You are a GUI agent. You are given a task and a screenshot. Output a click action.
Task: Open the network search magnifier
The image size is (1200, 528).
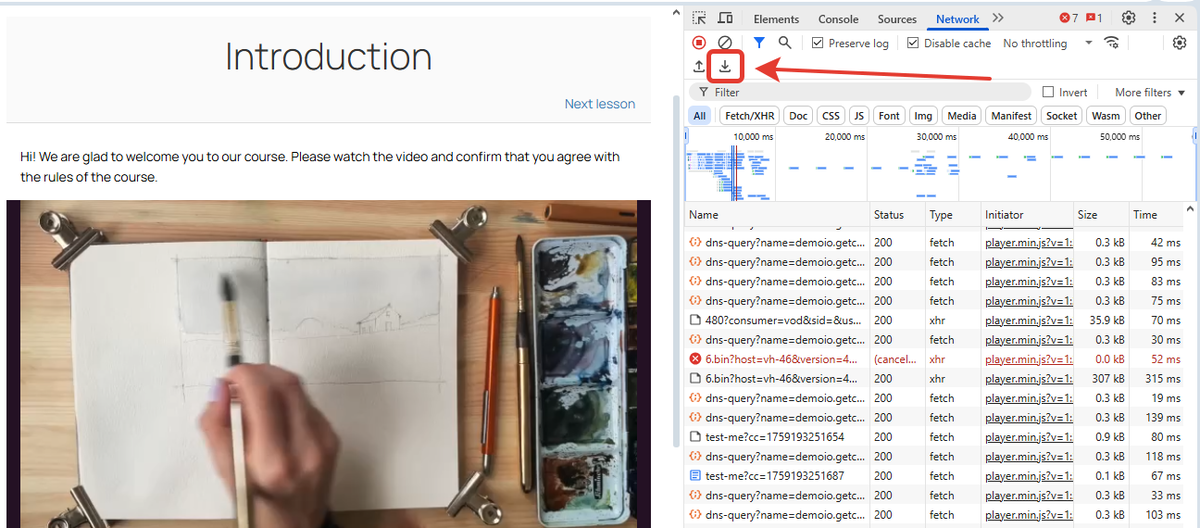pyautogui.click(x=785, y=43)
